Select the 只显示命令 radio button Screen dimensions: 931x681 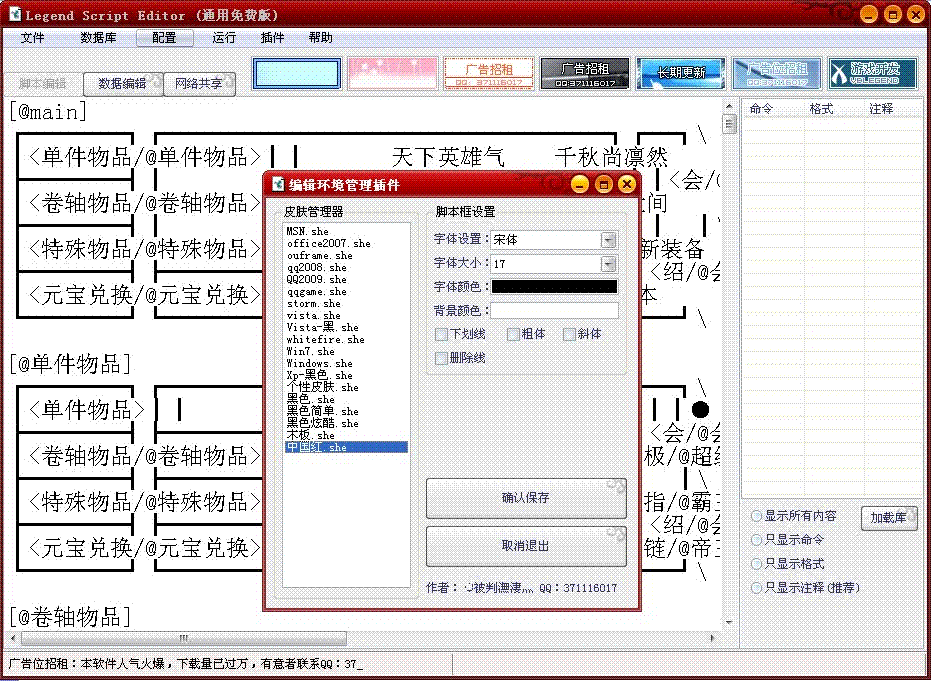click(x=757, y=540)
